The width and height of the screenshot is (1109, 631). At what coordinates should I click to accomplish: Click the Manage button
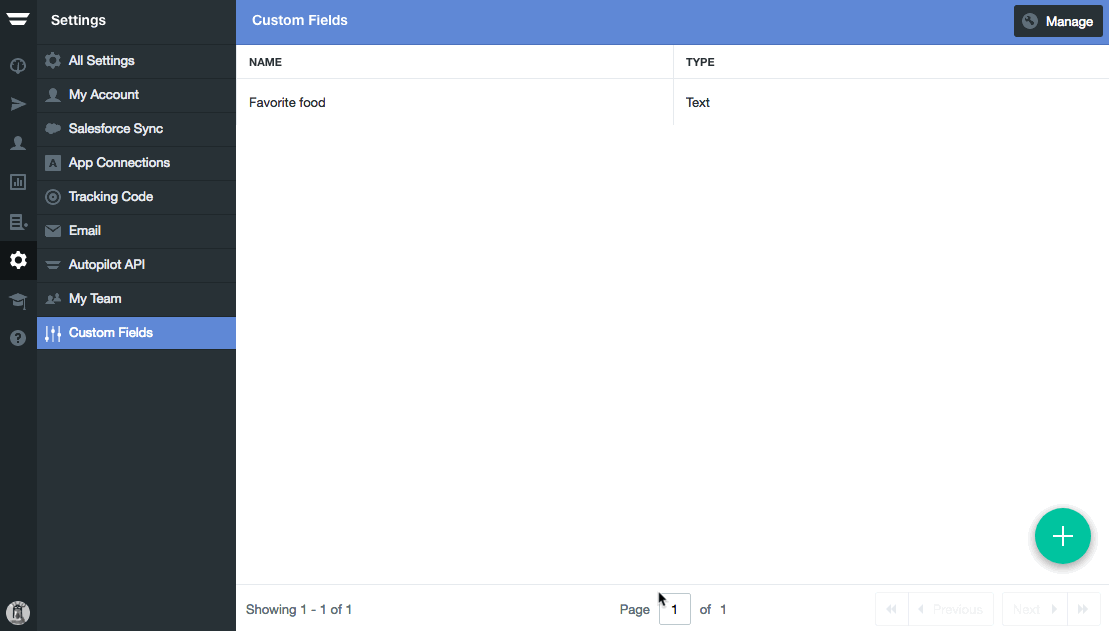(x=1058, y=21)
